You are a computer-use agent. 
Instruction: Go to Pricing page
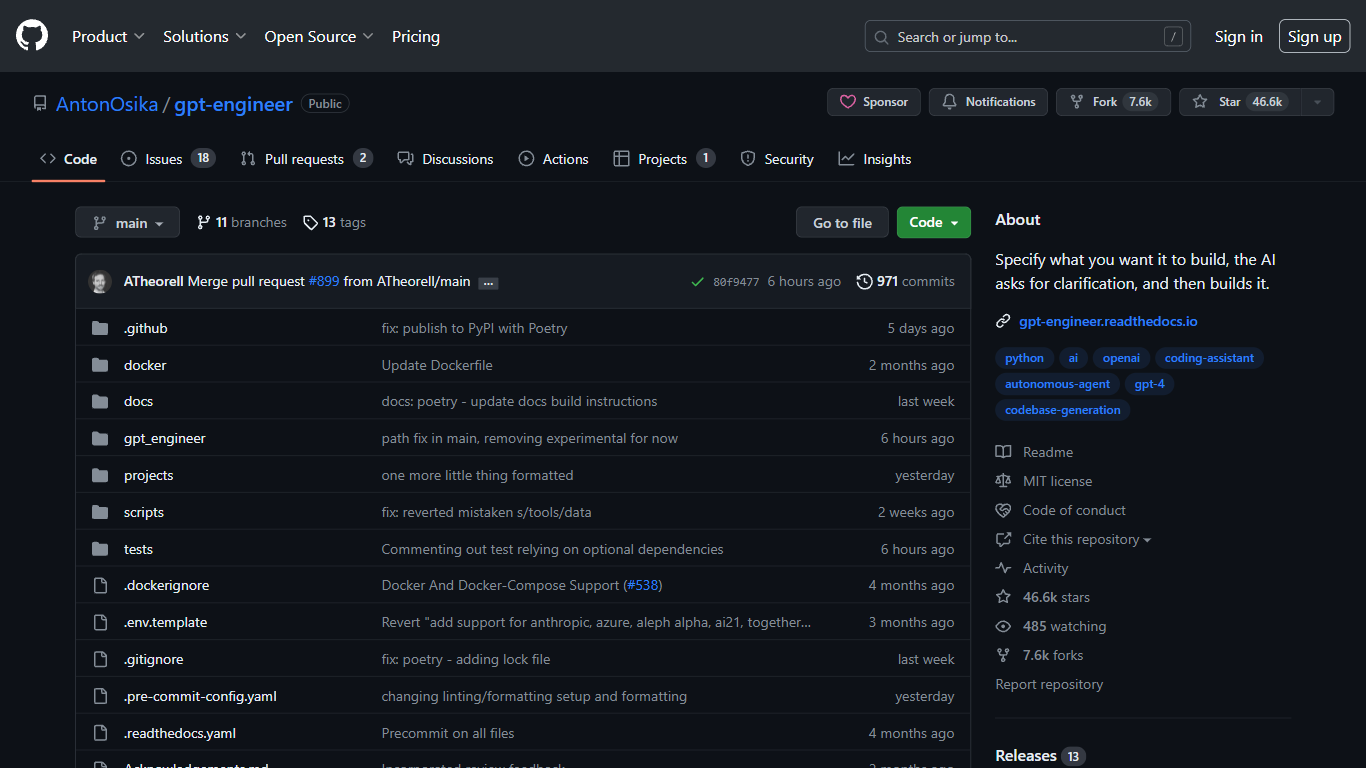[416, 36]
